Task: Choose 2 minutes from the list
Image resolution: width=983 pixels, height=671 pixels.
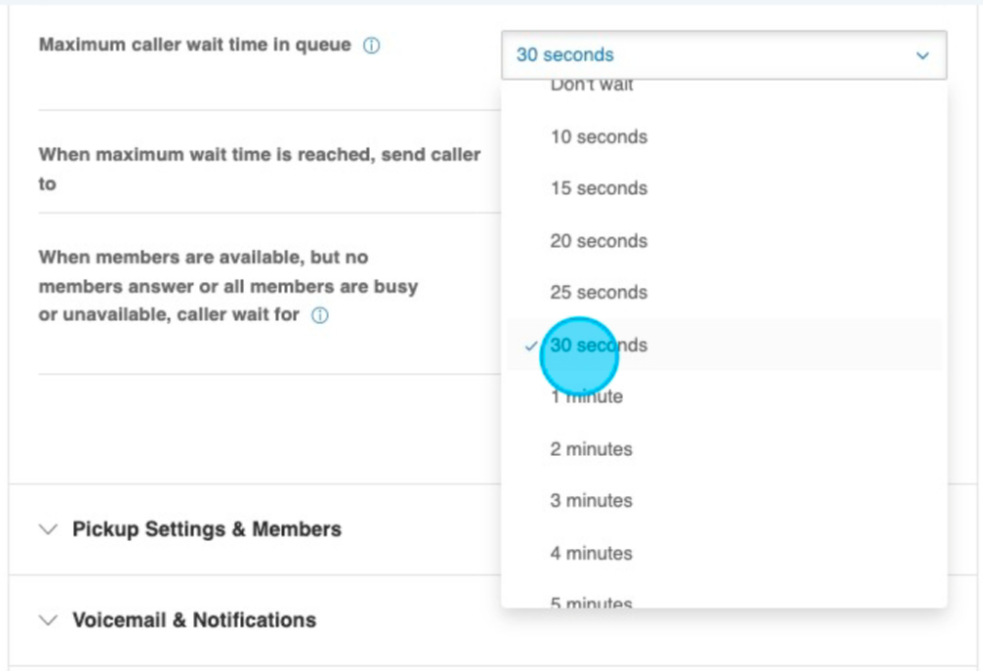Action: 591,449
